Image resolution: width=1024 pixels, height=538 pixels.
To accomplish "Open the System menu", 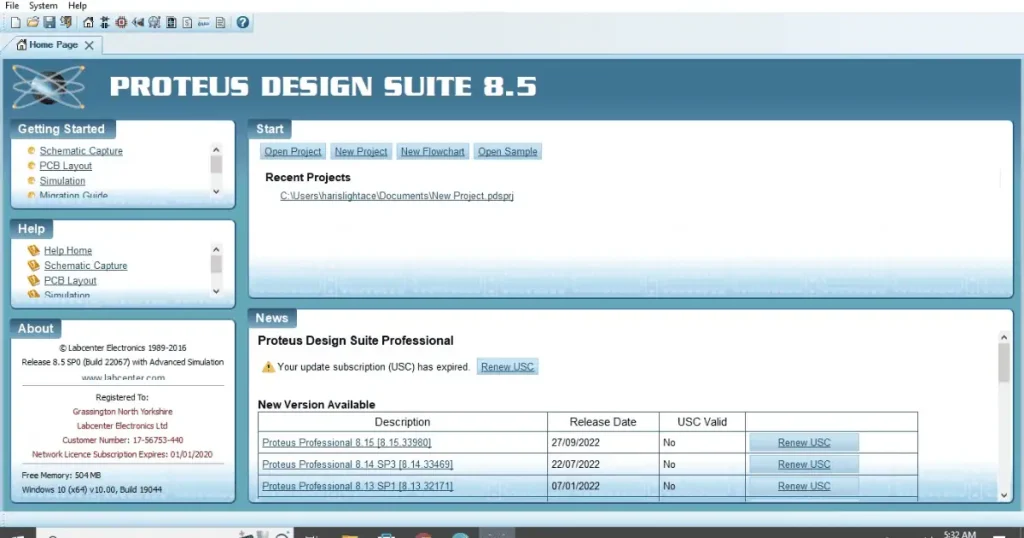I will (43, 5).
